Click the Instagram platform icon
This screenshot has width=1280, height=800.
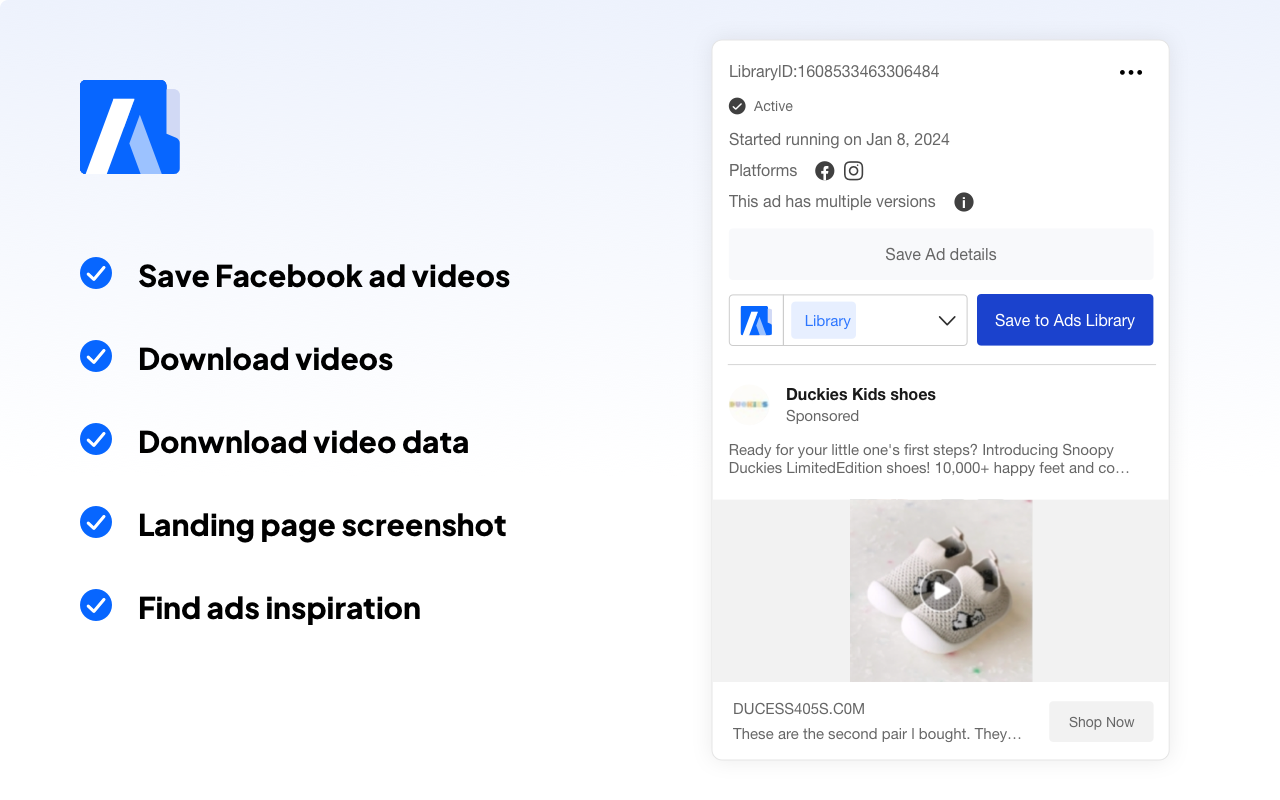853,170
